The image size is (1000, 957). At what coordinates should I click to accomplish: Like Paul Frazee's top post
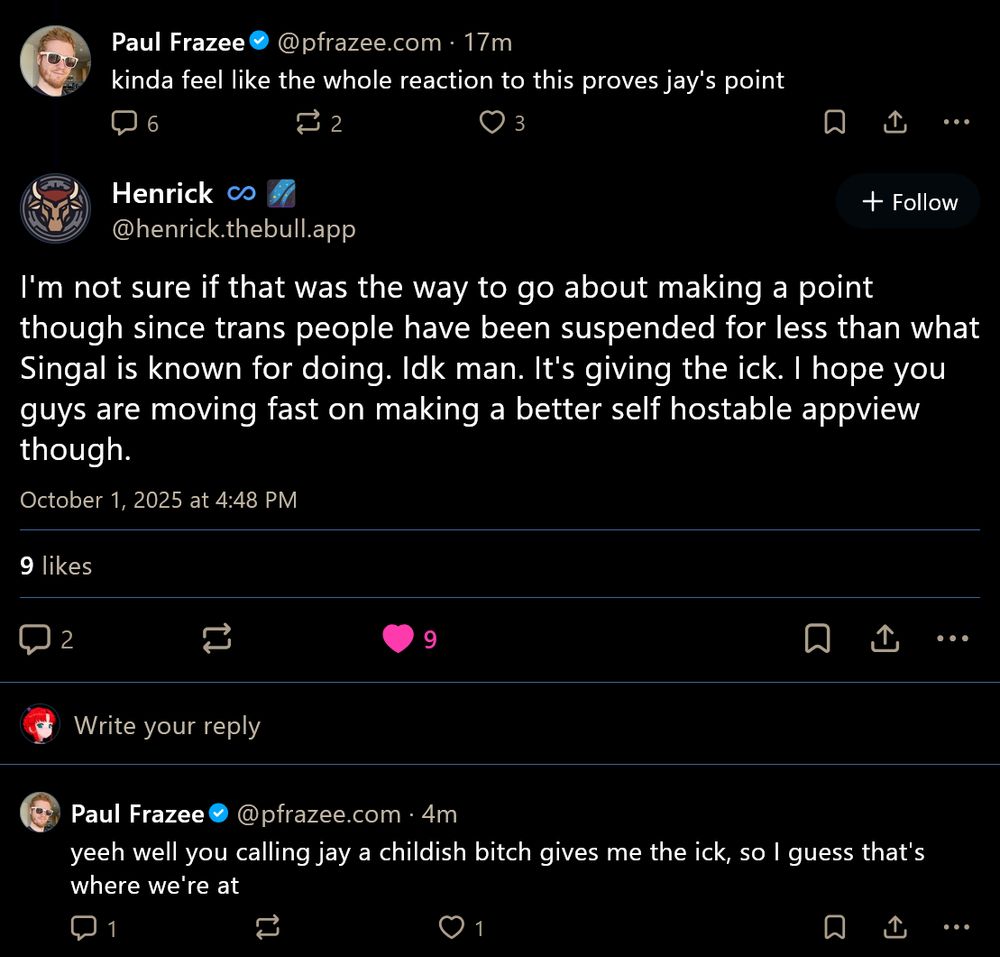(492, 122)
